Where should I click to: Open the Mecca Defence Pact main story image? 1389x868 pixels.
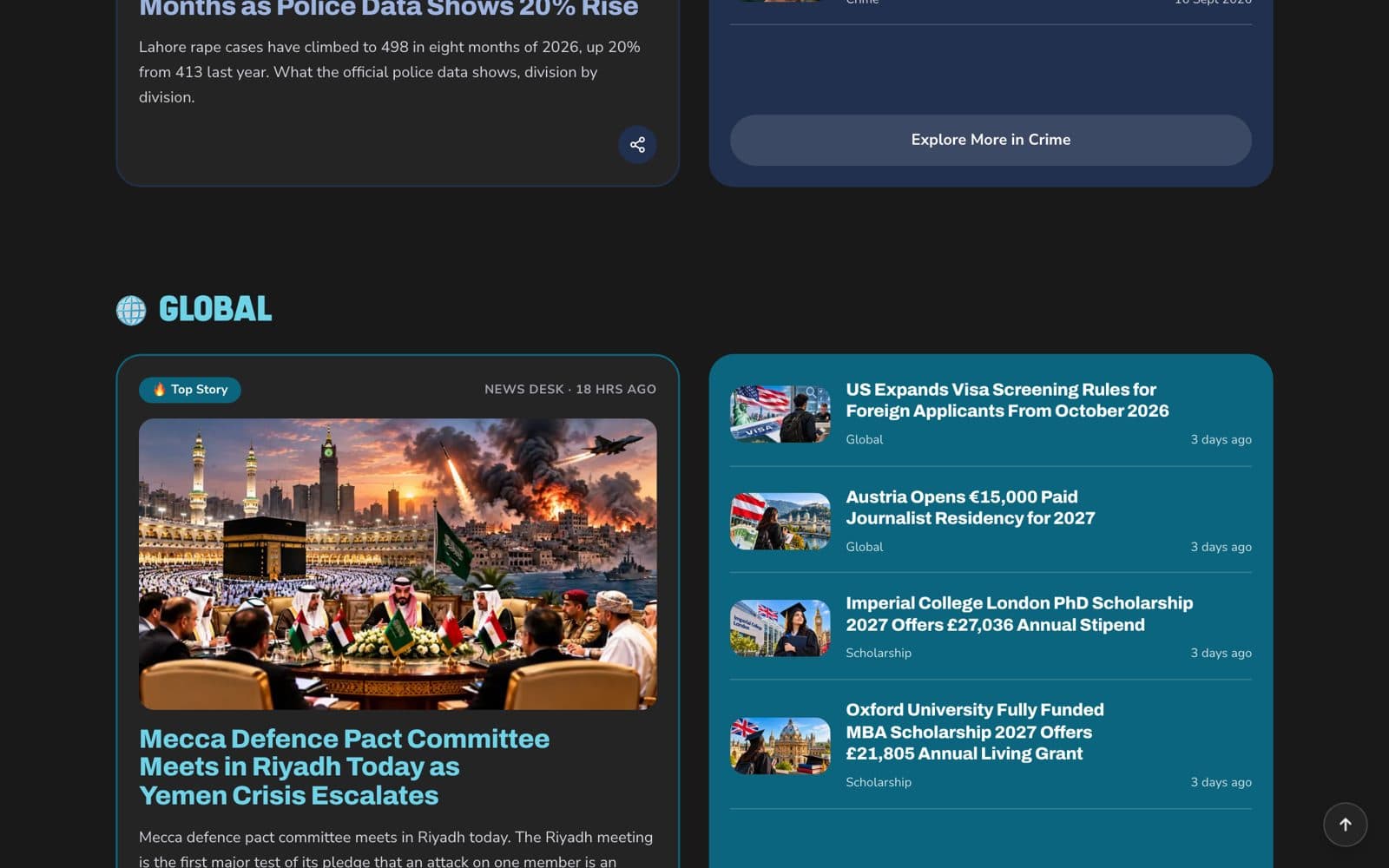[x=398, y=564]
